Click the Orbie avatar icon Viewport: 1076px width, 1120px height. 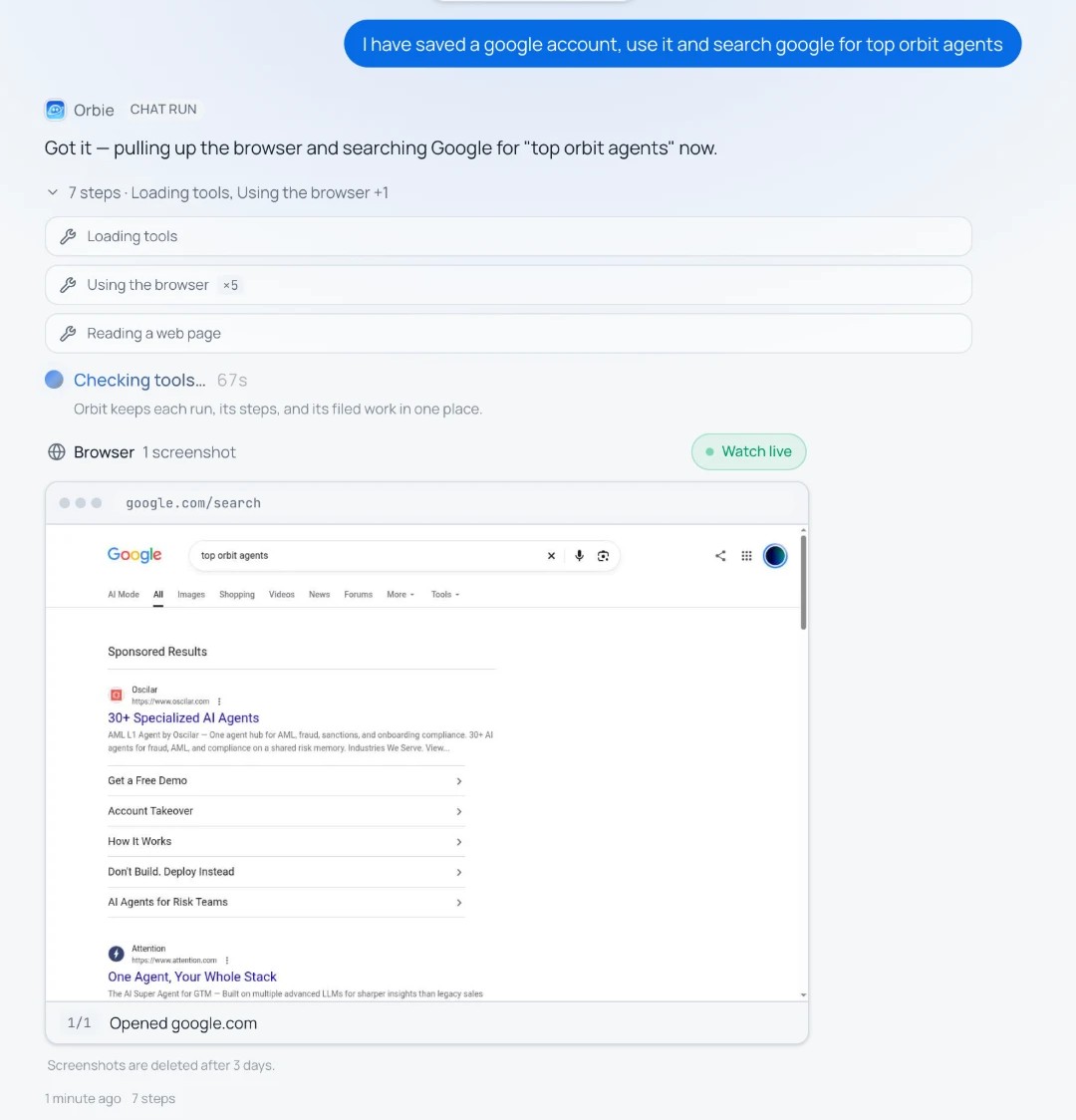click(x=55, y=110)
